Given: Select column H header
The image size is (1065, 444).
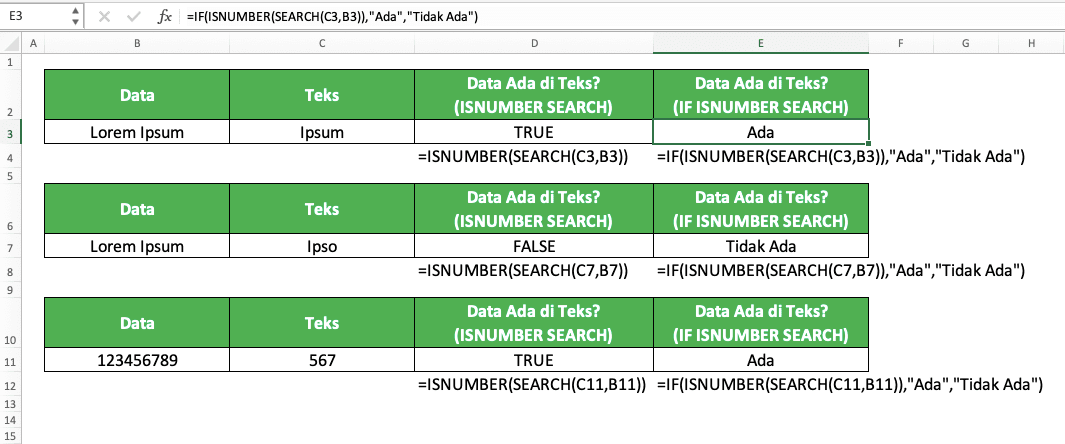Looking at the screenshot, I should 1032,44.
